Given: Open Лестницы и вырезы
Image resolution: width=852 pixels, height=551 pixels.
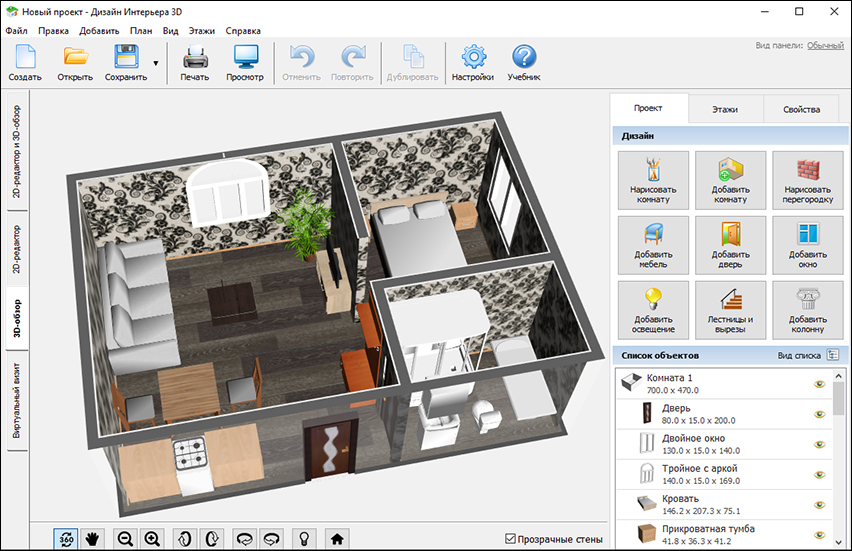Looking at the screenshot, I should click(x=730, y=310).
